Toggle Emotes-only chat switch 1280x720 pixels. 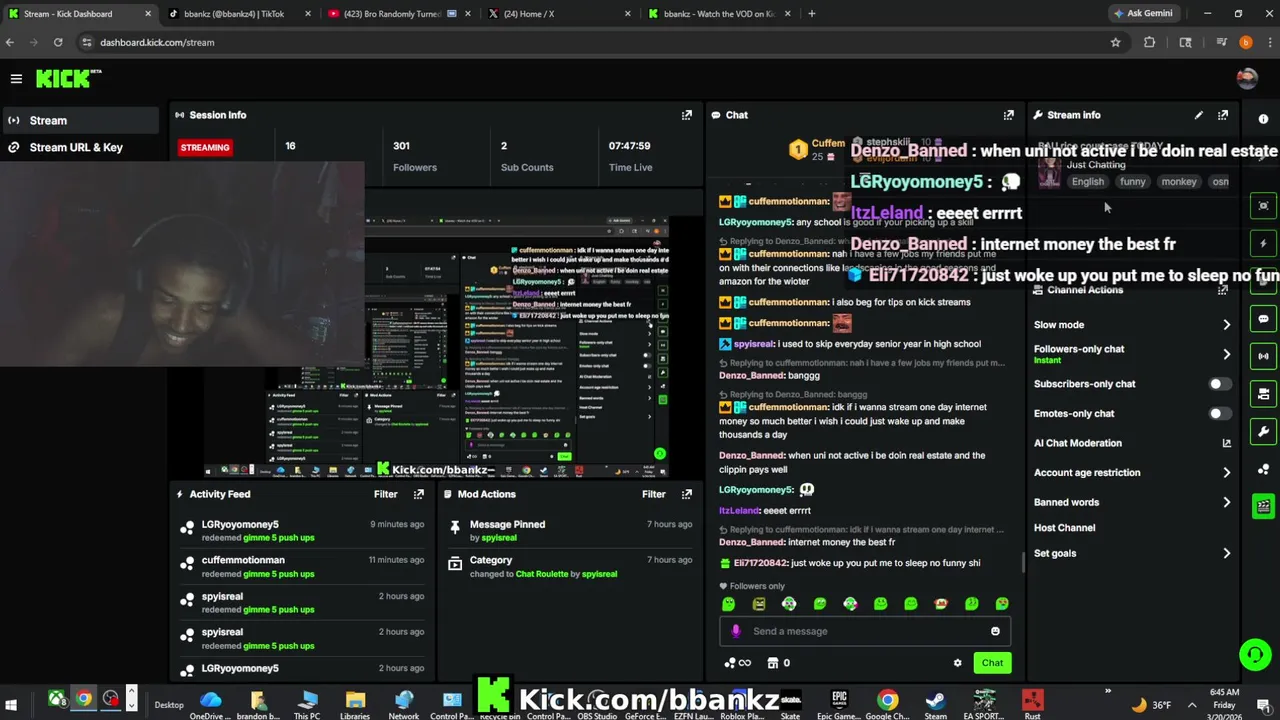pyautogui.click(x=1219, y=413)
